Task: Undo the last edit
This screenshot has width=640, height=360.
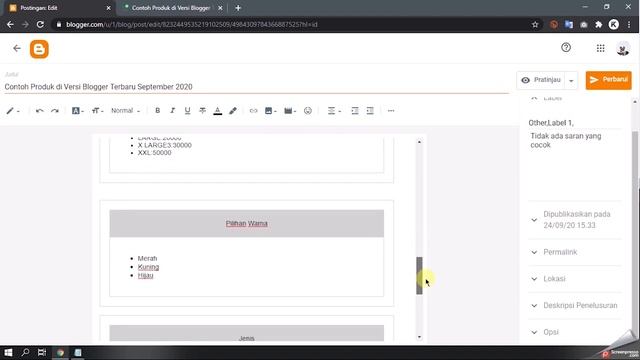Action: pos(40,111)
